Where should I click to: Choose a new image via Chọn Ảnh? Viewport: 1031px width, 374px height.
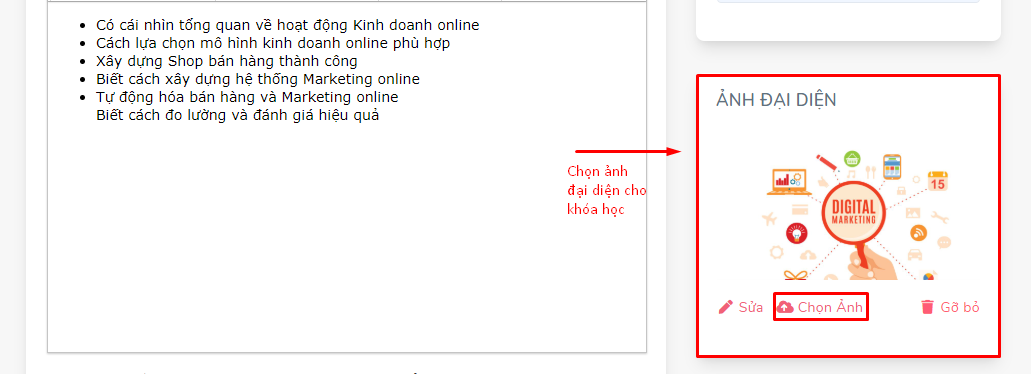821,307
